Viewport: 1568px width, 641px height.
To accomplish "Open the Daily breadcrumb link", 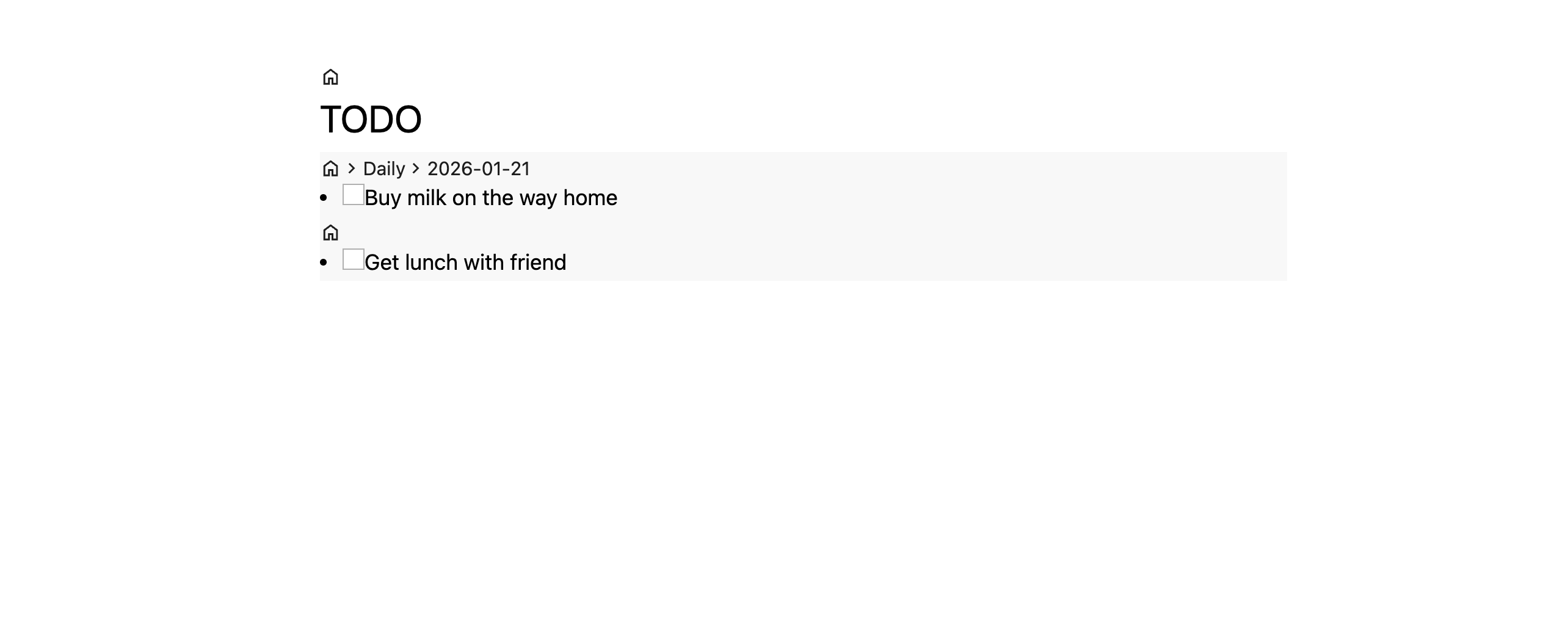I will coord(383,168).
